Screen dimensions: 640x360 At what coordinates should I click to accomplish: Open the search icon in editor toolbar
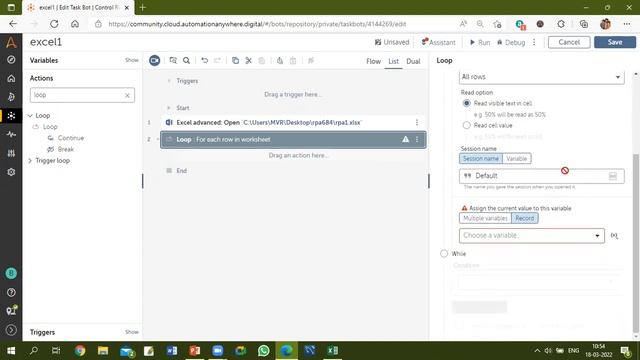pyautogui.click(x=187, y=60)
